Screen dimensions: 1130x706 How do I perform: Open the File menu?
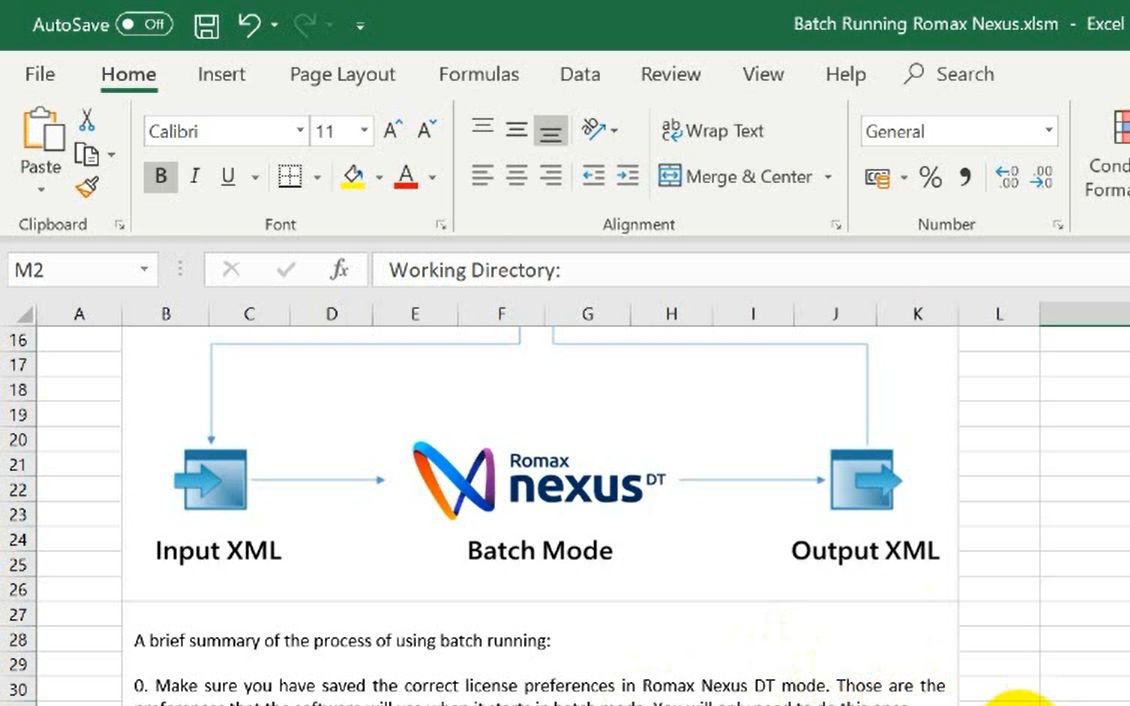click(x=40, y=74)
